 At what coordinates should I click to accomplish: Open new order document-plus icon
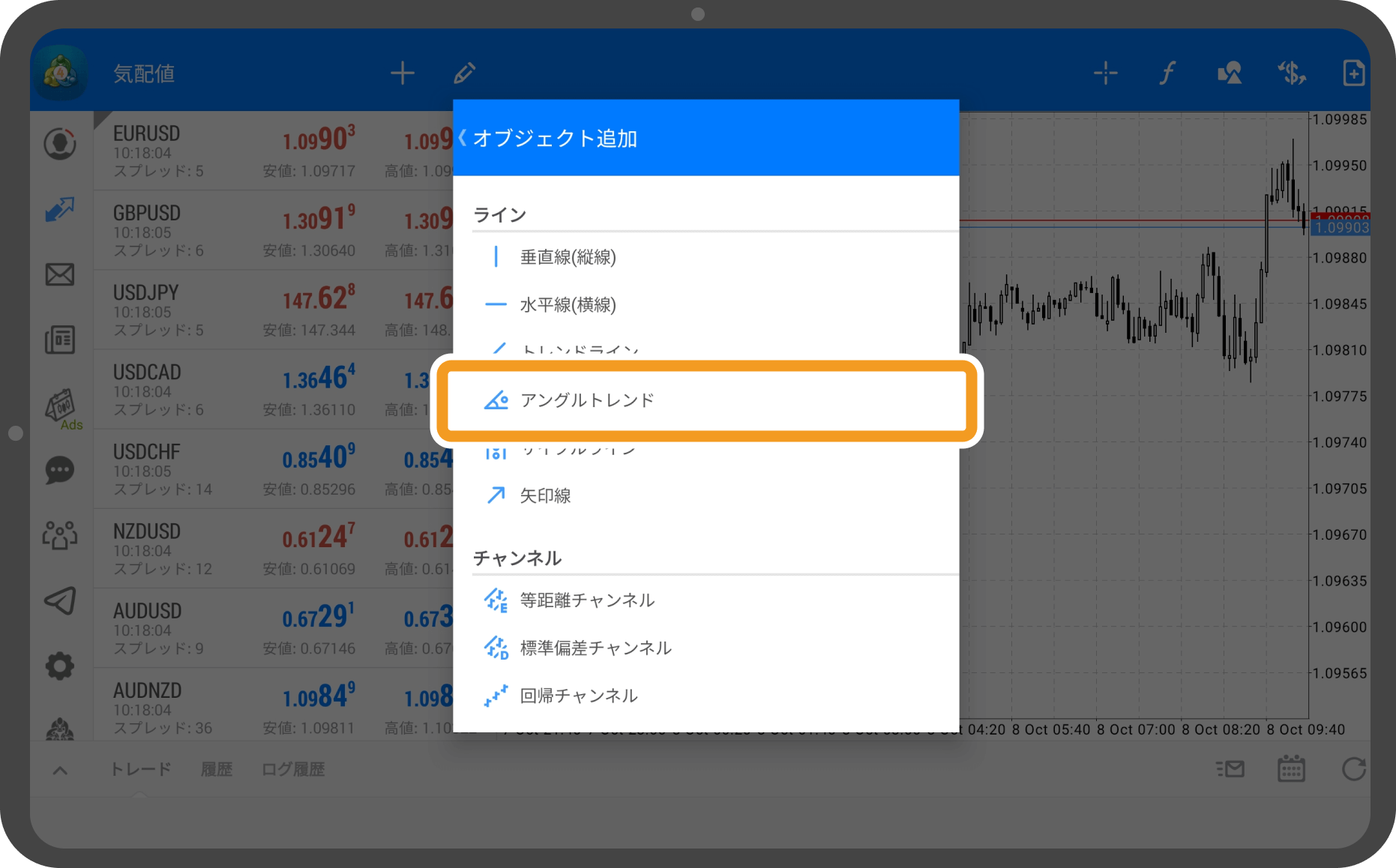tap(1353, 73)
